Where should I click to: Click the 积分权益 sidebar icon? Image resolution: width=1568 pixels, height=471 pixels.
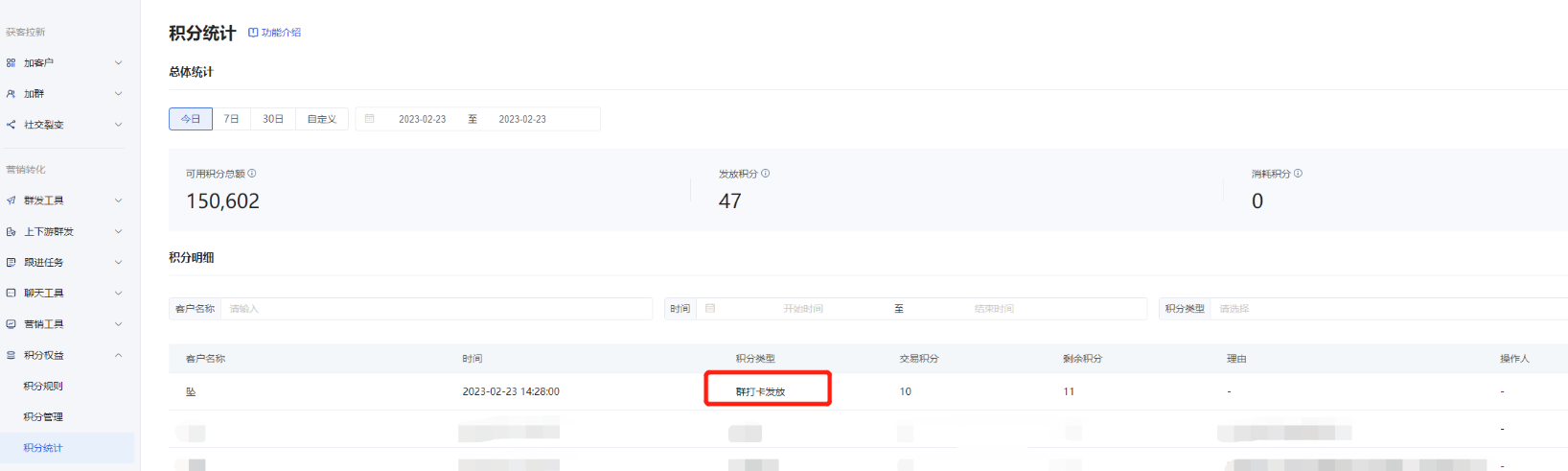click(x=11, y=355)
